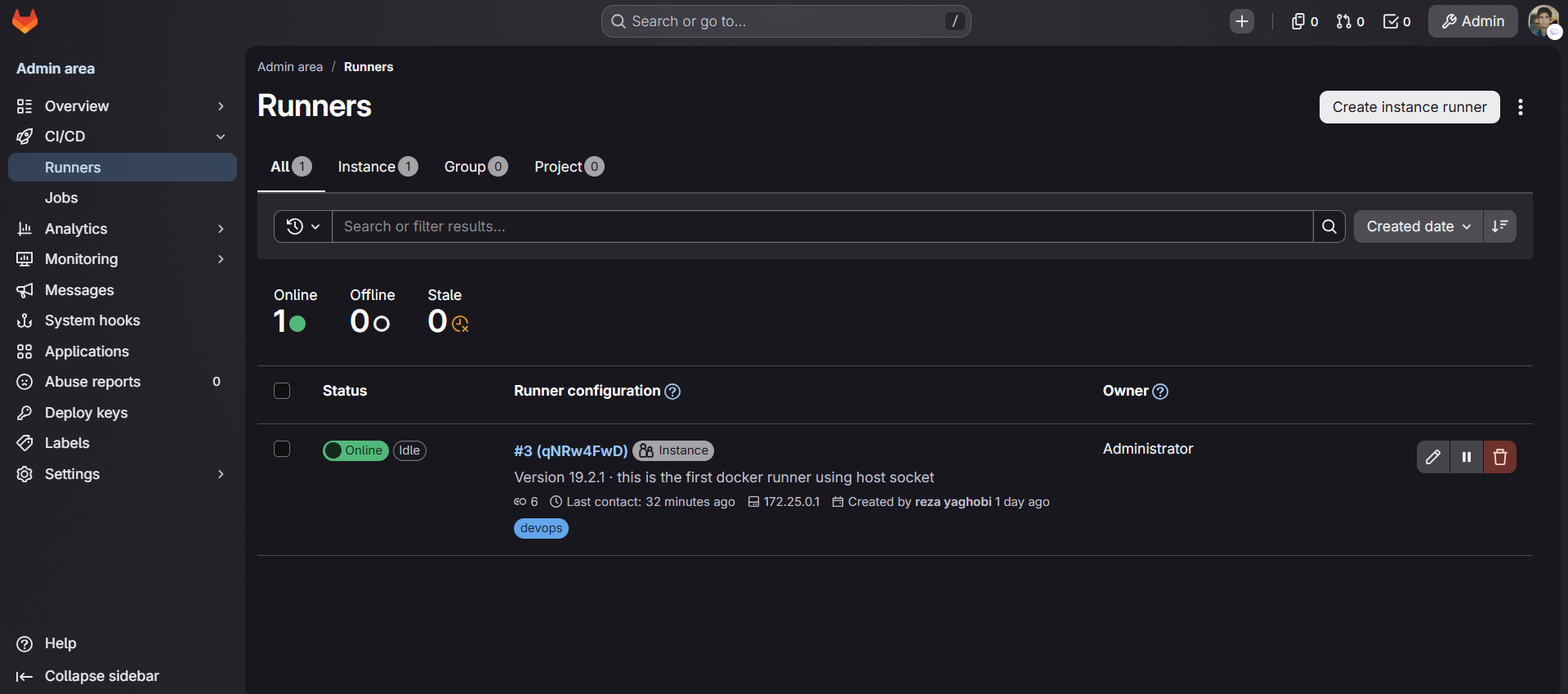This screenshot has height=694, width=1568.
Task: Click the Administrator owner text
Action: [1148, 449]
